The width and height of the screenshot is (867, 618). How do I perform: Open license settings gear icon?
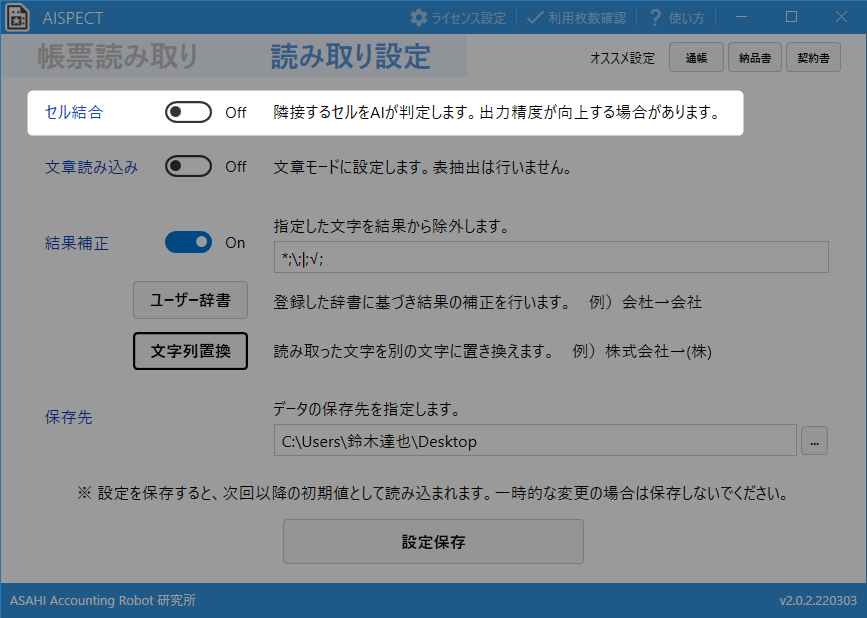(419, 17)
